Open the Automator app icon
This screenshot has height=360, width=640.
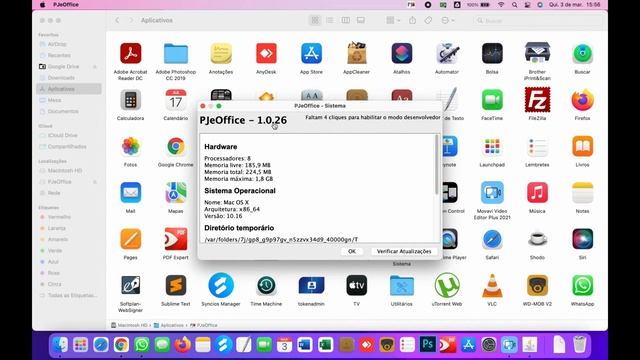point(447,53)
